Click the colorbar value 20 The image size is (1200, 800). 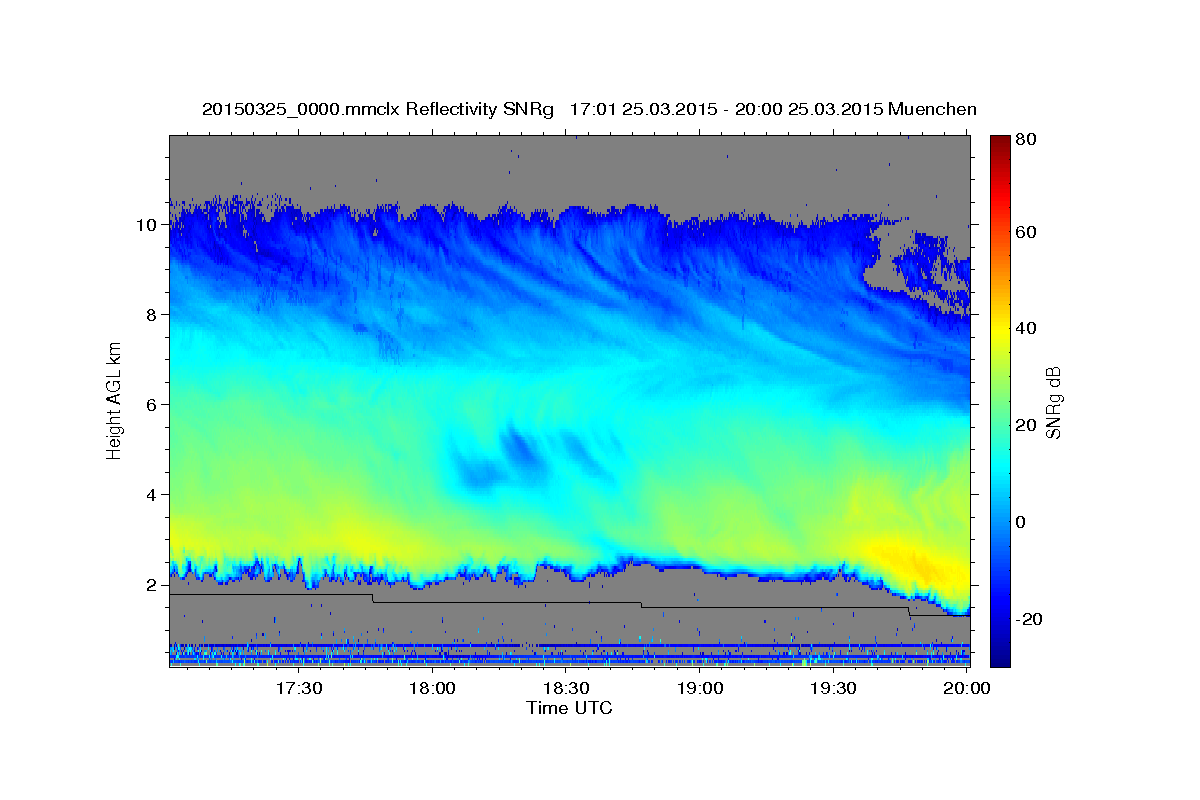tap(1025, 425)
